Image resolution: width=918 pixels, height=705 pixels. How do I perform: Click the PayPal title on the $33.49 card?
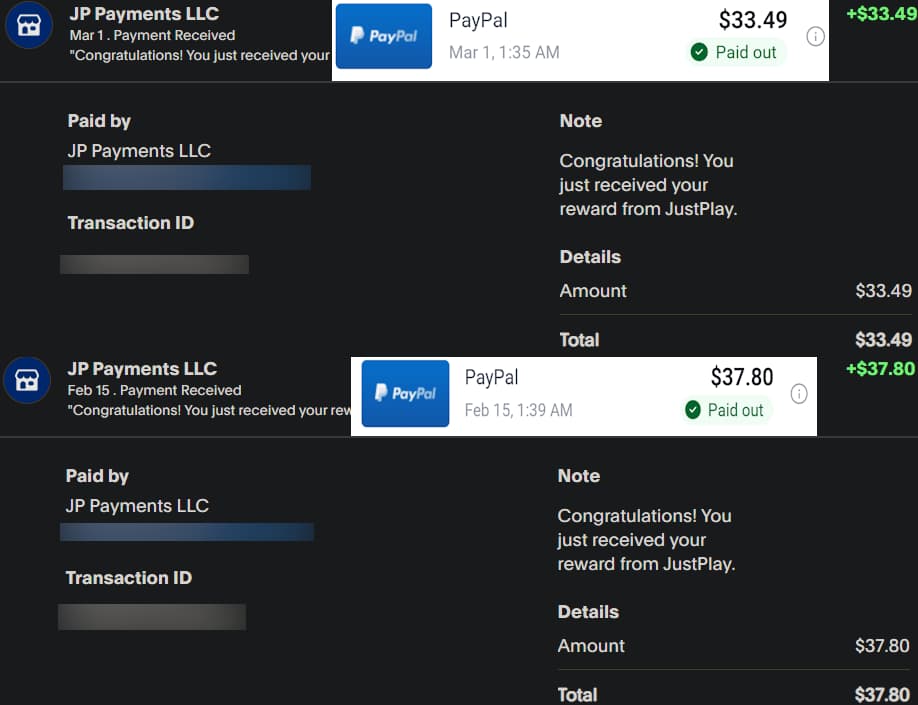point(478,20)
